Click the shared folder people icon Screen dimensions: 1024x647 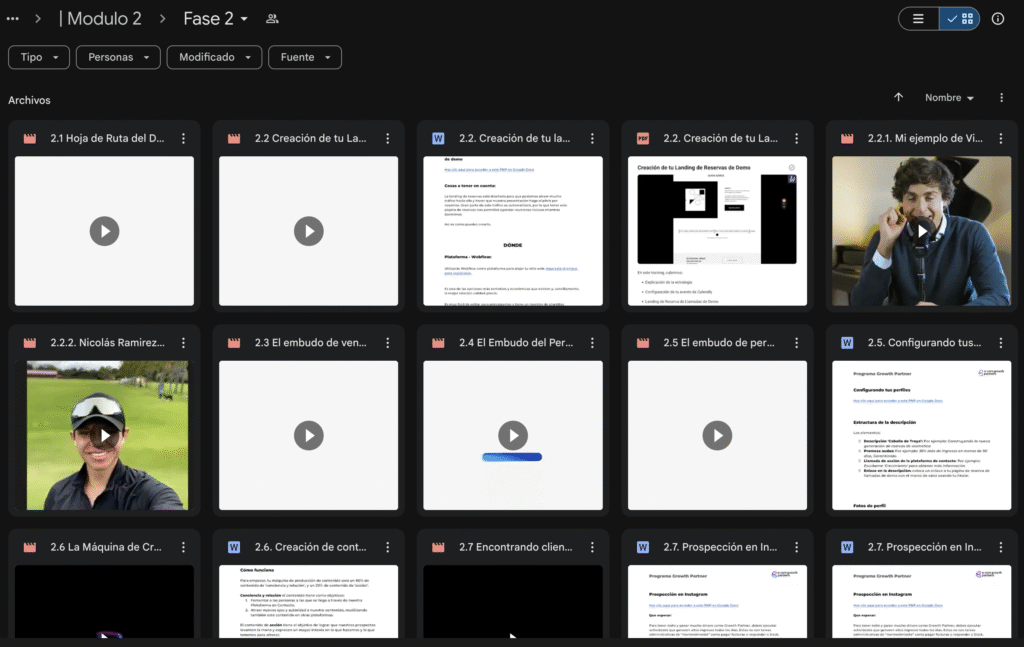(272, 19)
